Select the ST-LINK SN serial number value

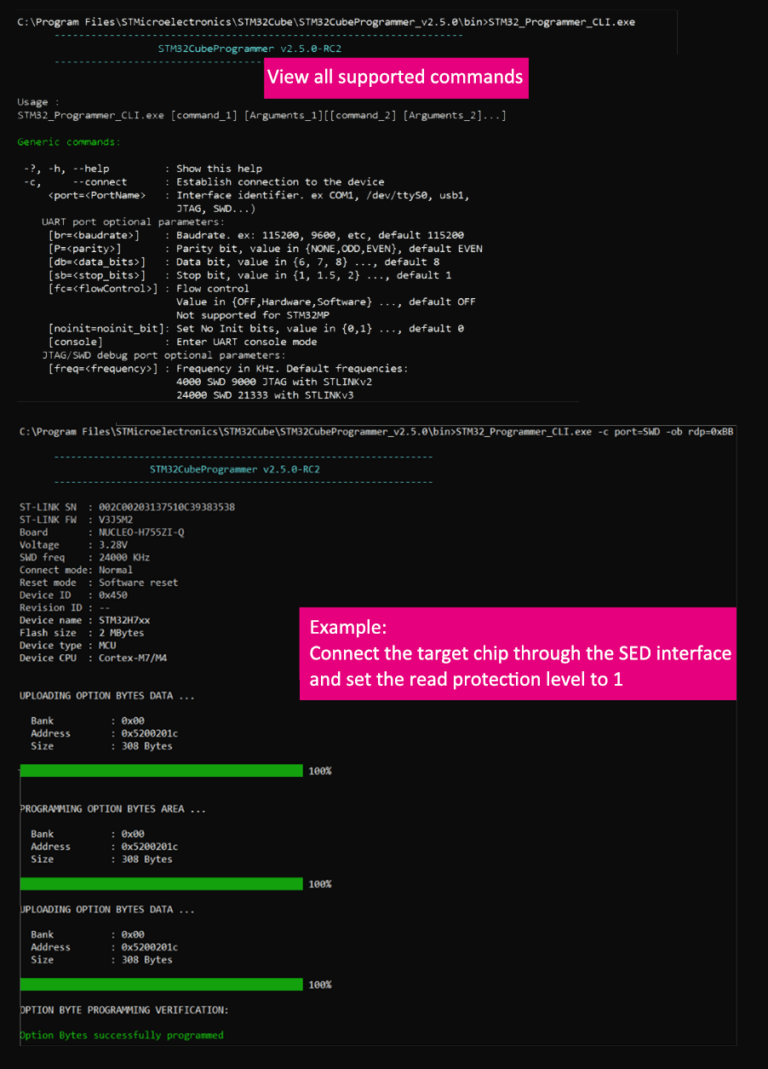point(167,507)
